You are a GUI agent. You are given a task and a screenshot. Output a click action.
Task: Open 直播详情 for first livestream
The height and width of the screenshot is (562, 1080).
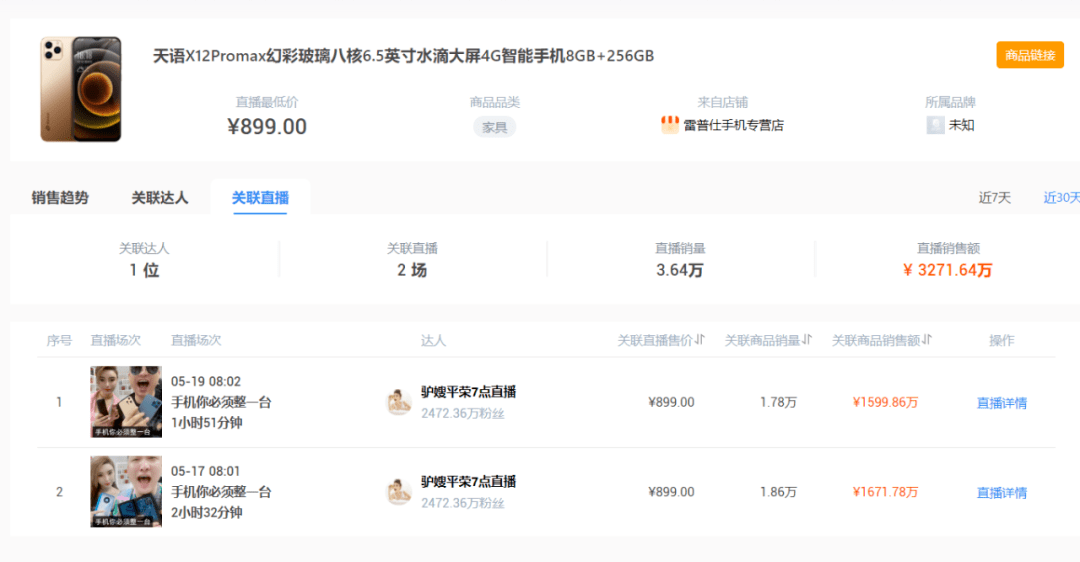[x=1001, y=403]
